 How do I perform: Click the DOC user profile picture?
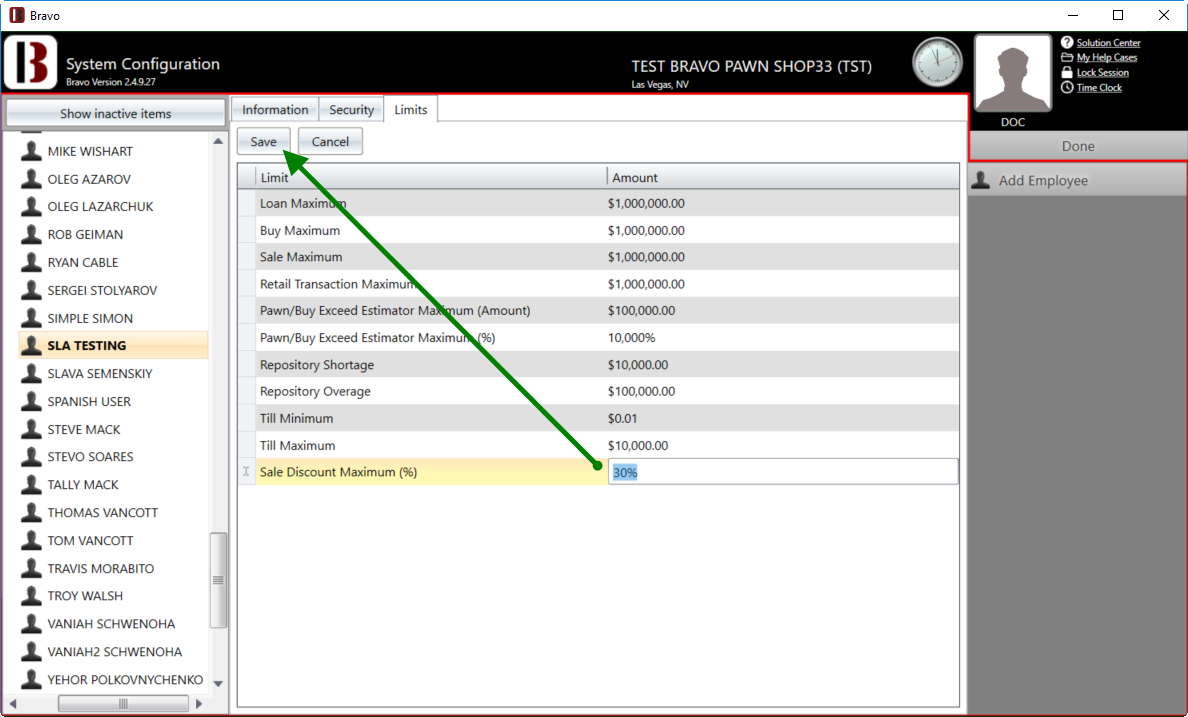pyautogui.click(x=1013, y=74)
